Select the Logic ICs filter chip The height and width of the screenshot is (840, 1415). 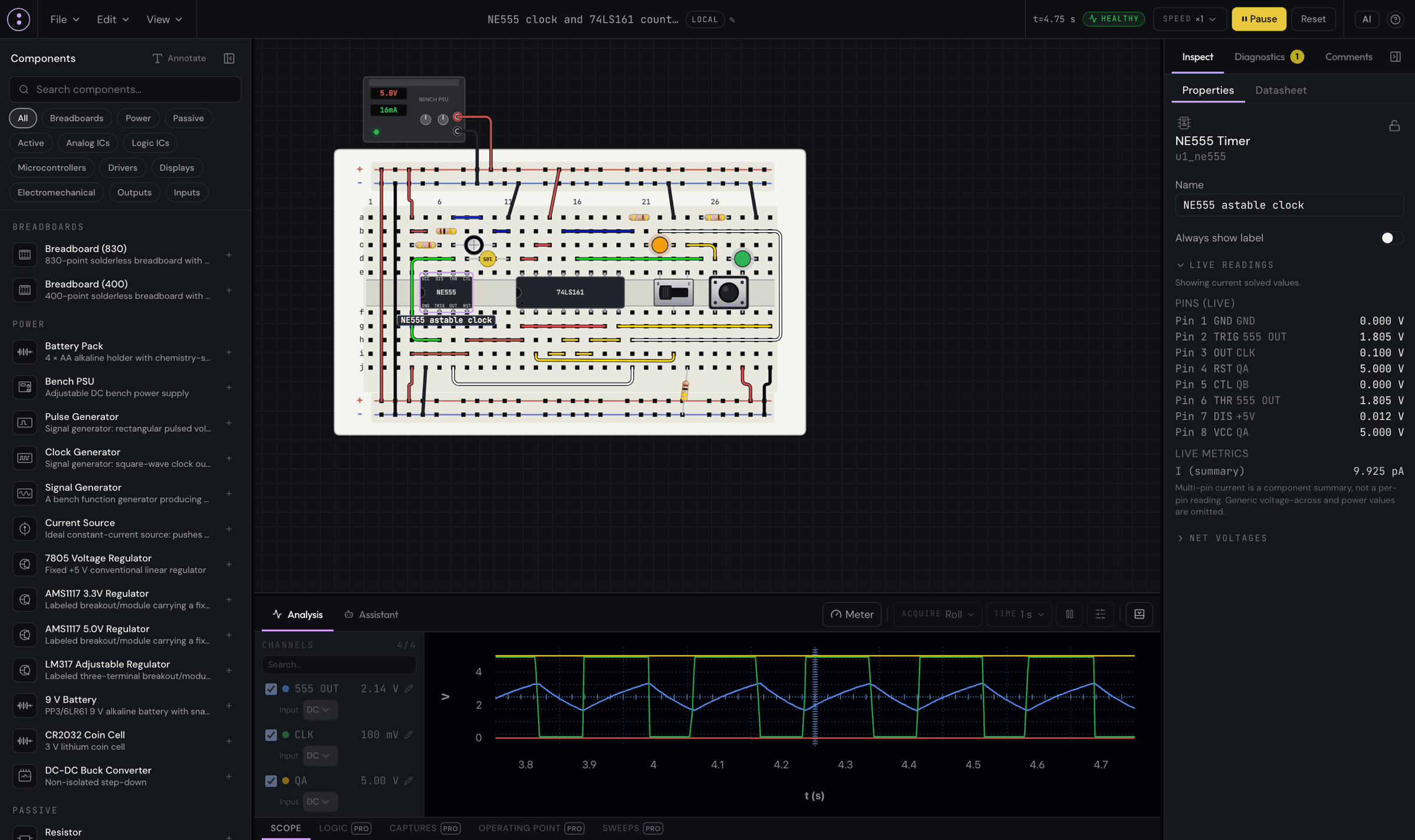tap(150, 143)
